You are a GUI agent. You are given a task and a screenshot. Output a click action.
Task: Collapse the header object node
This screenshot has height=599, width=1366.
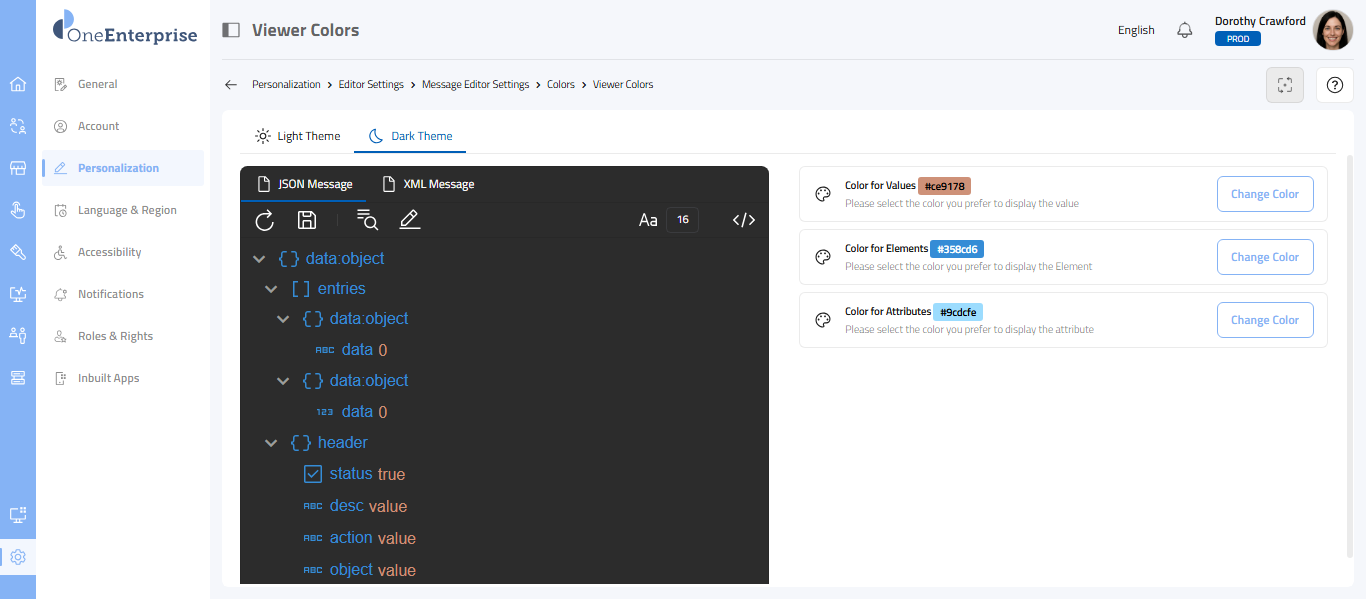coord(271,443)
